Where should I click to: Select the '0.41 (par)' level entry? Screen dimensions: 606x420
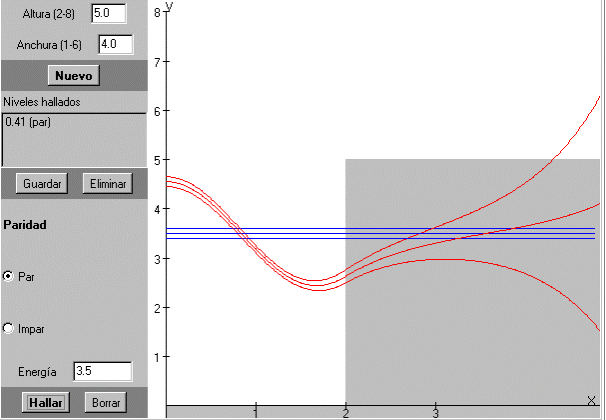[x=28, y=122]
